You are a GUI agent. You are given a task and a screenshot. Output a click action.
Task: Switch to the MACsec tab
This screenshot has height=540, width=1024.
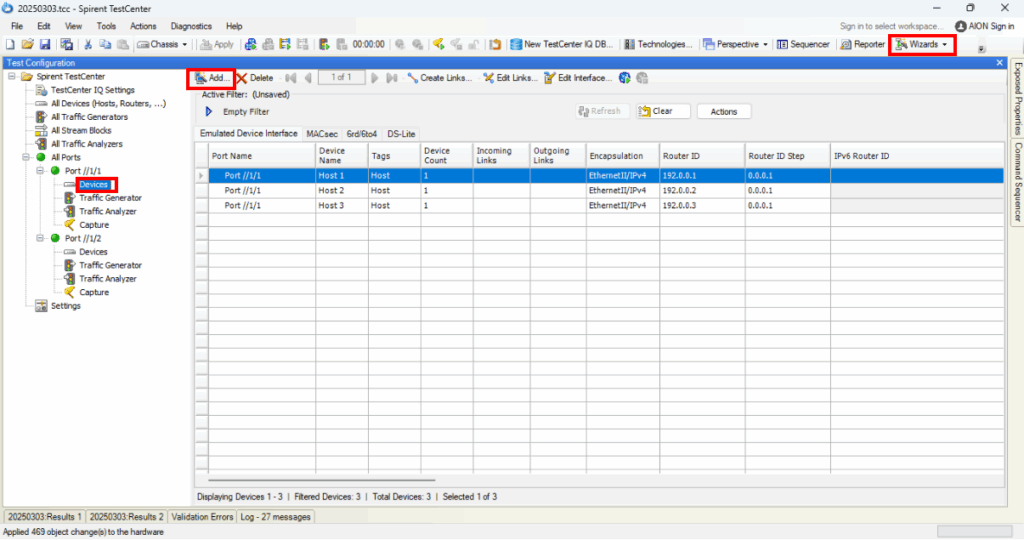tap(322, 134)
